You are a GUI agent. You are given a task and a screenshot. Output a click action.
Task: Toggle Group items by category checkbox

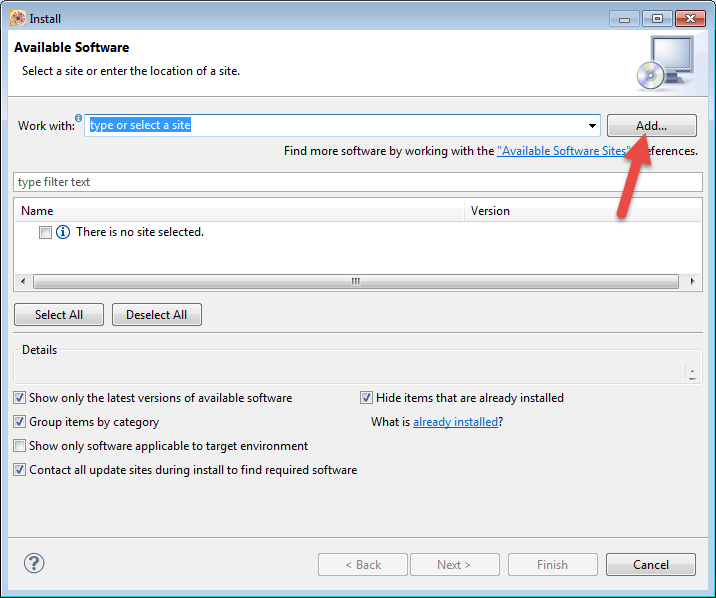20,421
